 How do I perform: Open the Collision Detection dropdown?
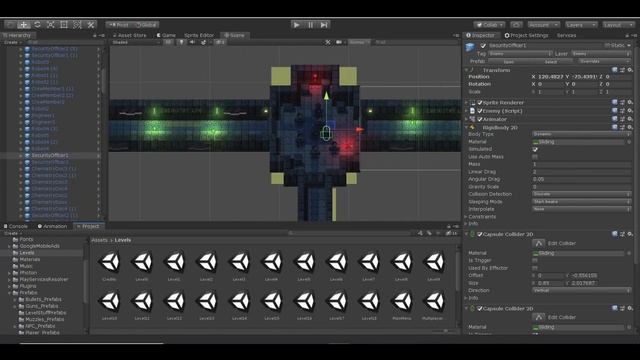pos(582,194)
